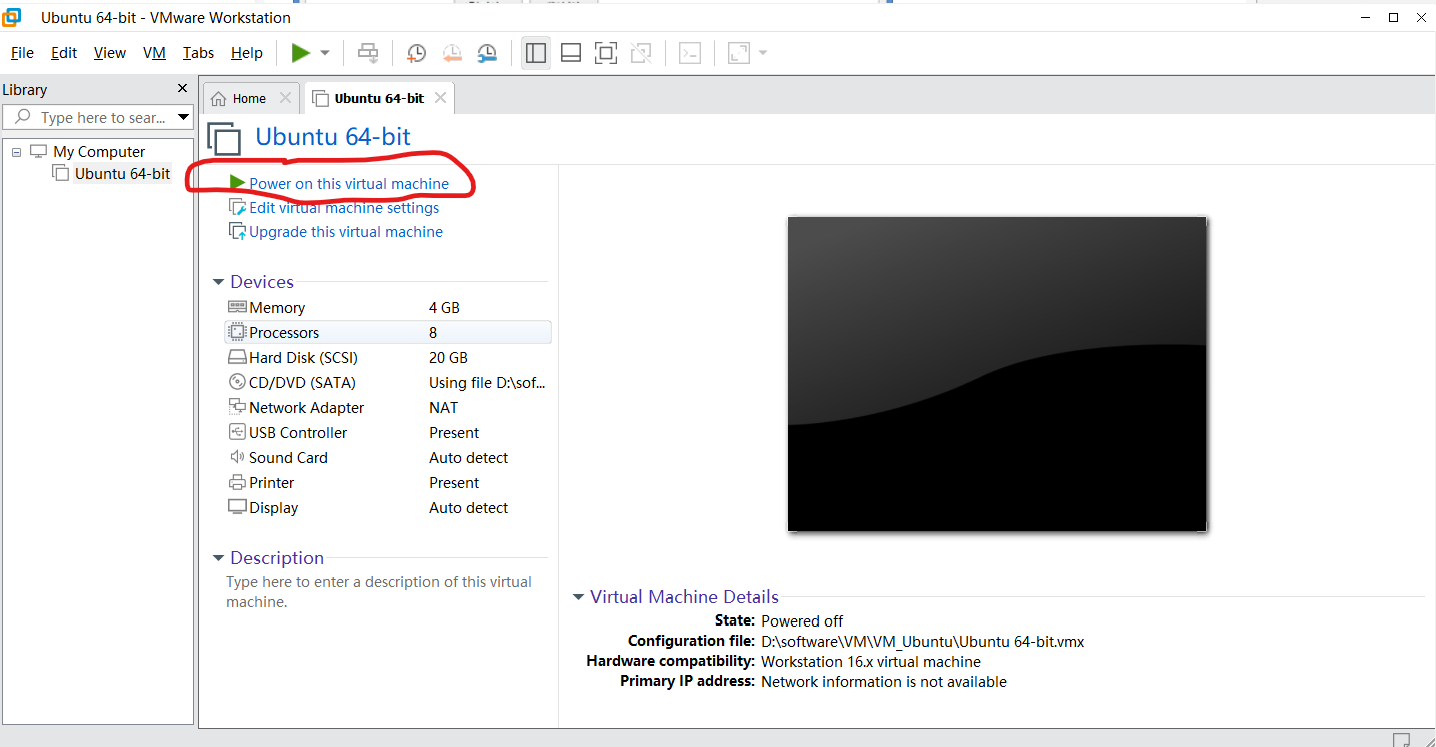
Task: Click the Display monitor icon
Action: (x=237, y=507)
